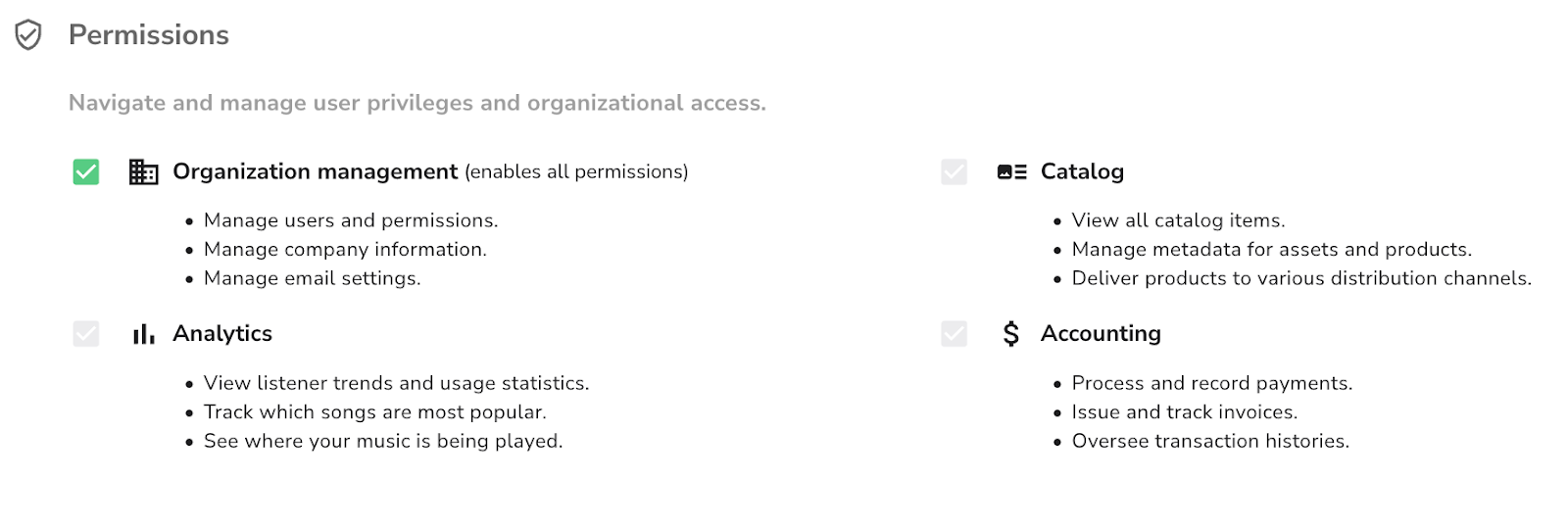Uncheck the Organization management checkbox
This screenshot has width=1568, height=528.
tap(86, 172)
